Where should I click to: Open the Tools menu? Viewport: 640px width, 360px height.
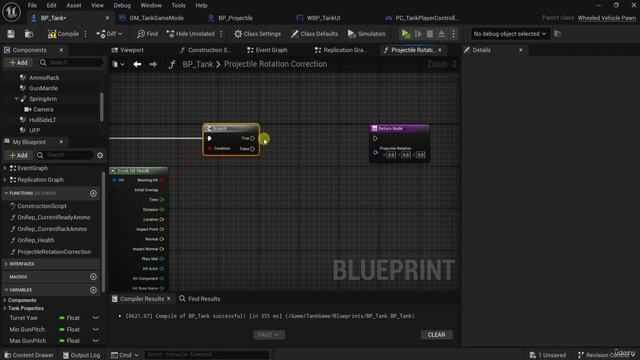(178, 5)
